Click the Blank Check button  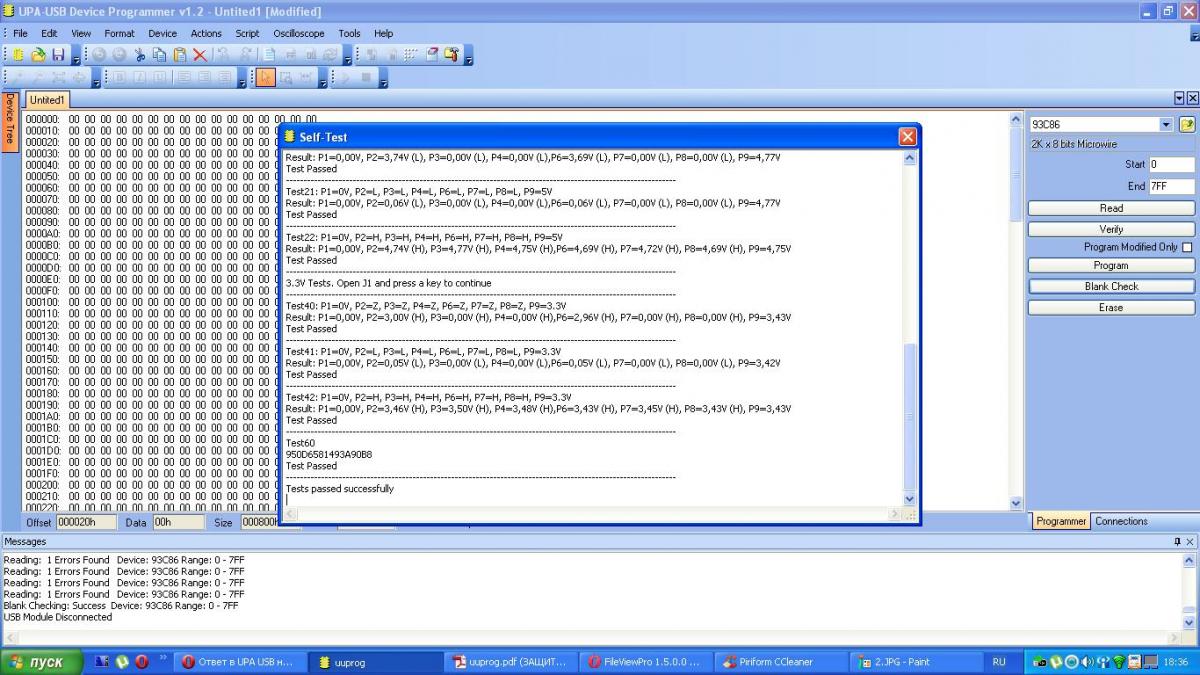point(1111,286)
